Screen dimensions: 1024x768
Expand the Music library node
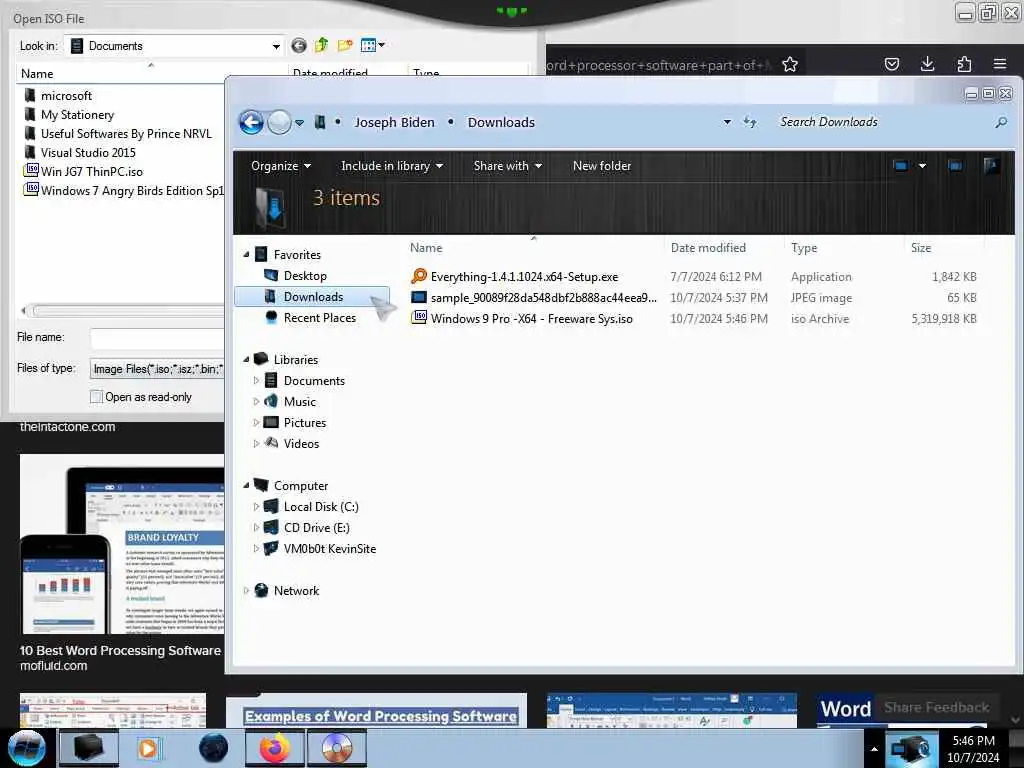tap(256, 401)
